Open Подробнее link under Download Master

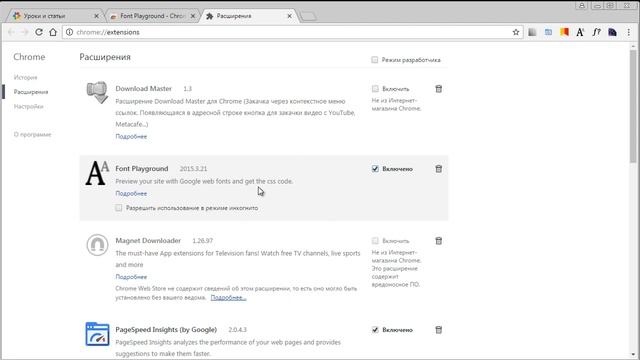pyautogui.click(x=131, y=136)
